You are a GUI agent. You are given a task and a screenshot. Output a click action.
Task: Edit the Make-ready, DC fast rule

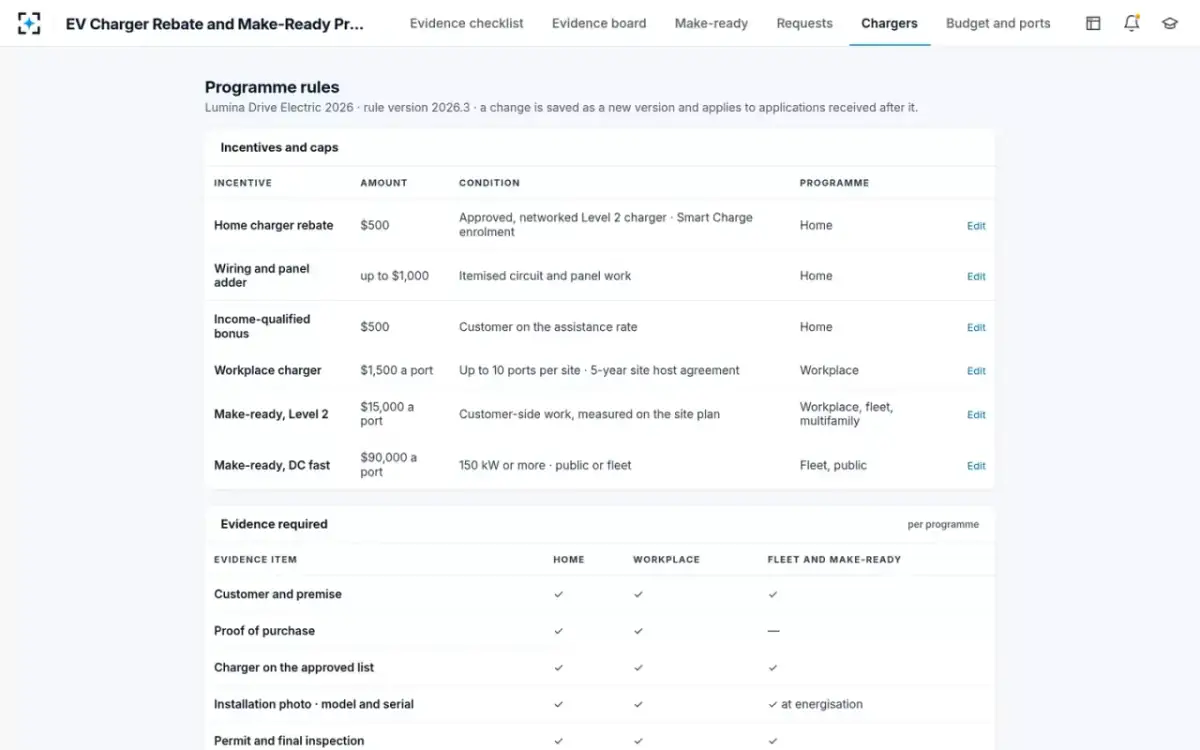coord(976,466)
